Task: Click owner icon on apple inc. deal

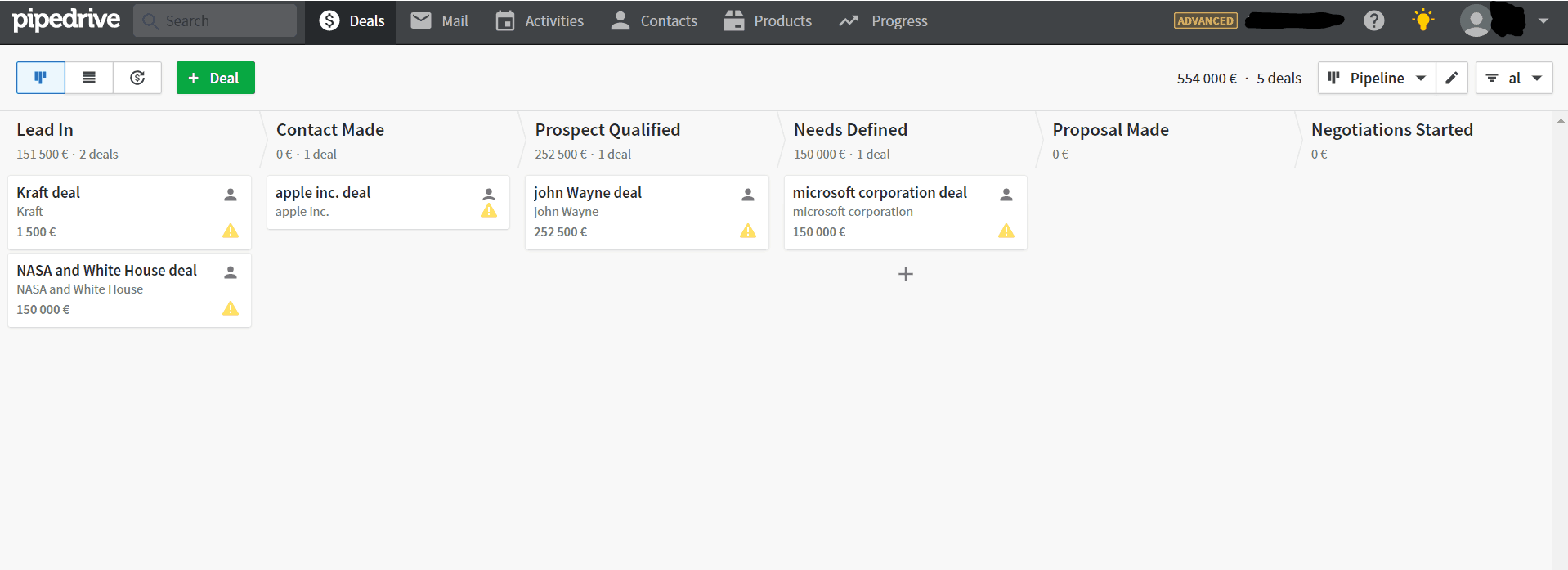Action: [x=489, y=194]
